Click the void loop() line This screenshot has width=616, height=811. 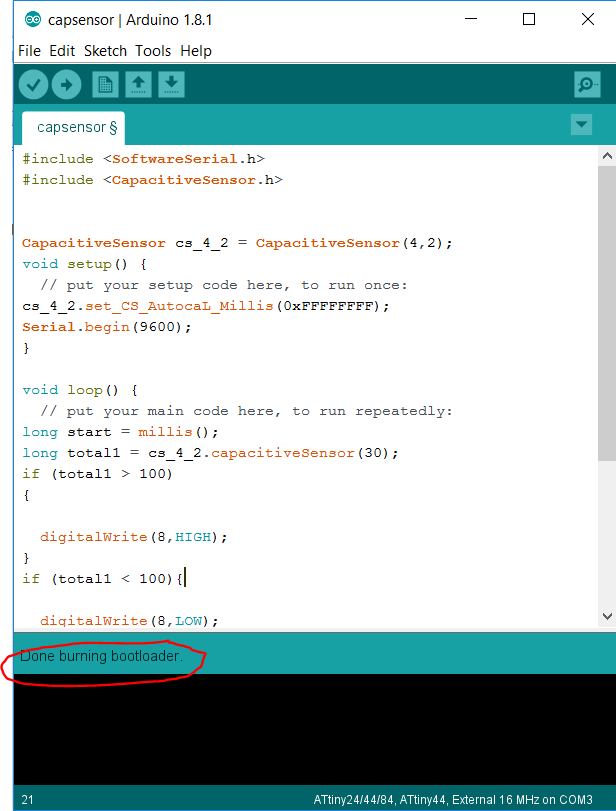tap(80, 390)
